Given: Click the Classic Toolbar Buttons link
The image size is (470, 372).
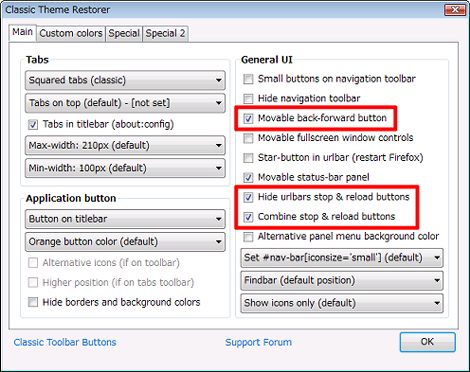Looking at the screenshot, I should [65, 342].
